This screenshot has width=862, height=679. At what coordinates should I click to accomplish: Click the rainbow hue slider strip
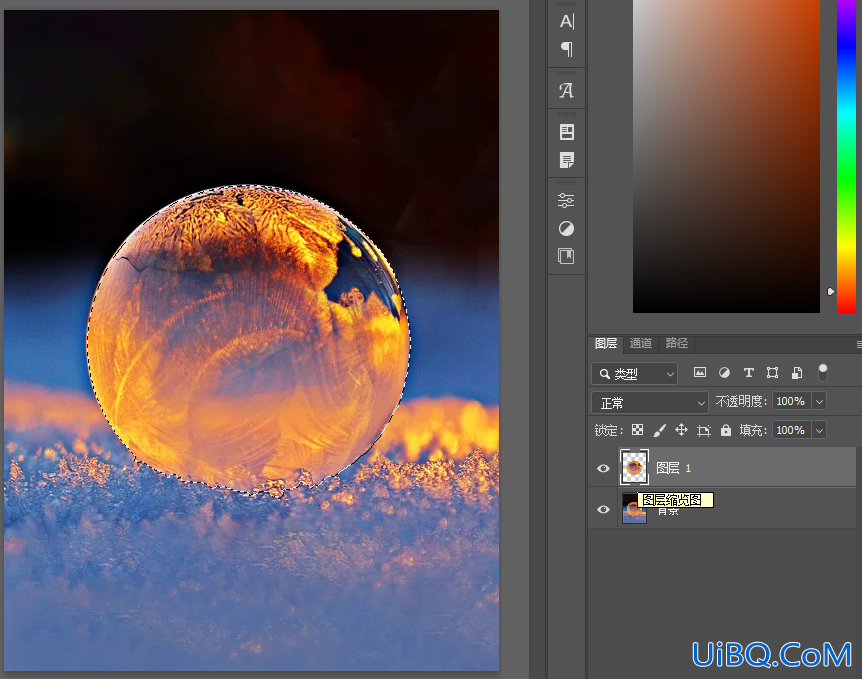(x=846, y=156)
